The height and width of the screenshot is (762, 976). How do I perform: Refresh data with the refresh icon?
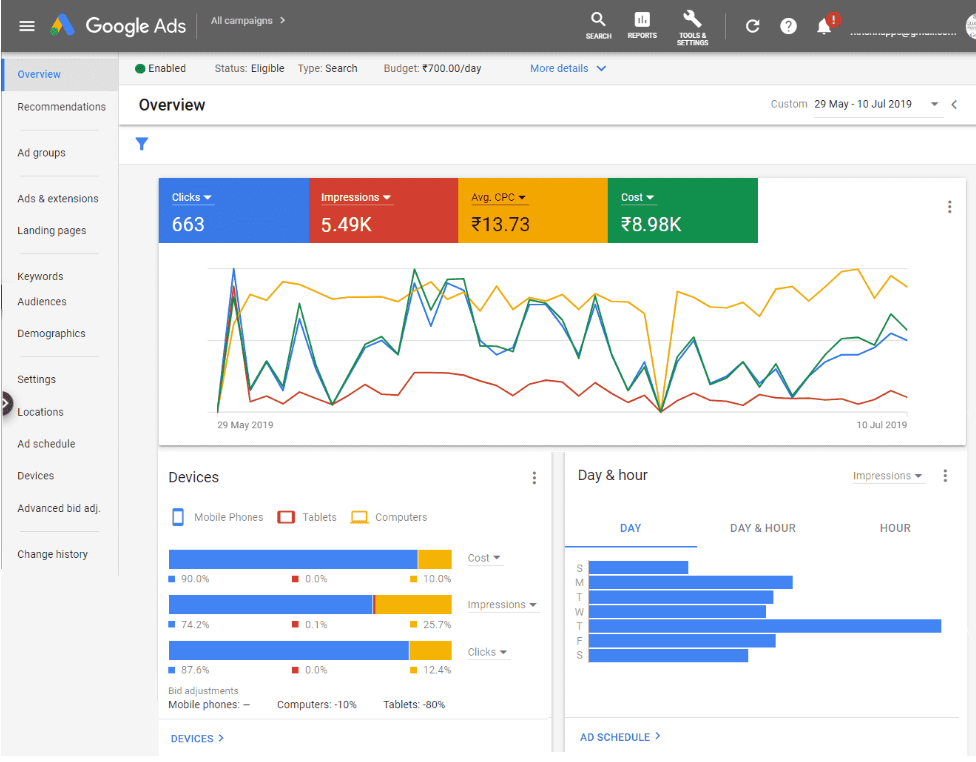pyautogui.click(x=753, y=26)
